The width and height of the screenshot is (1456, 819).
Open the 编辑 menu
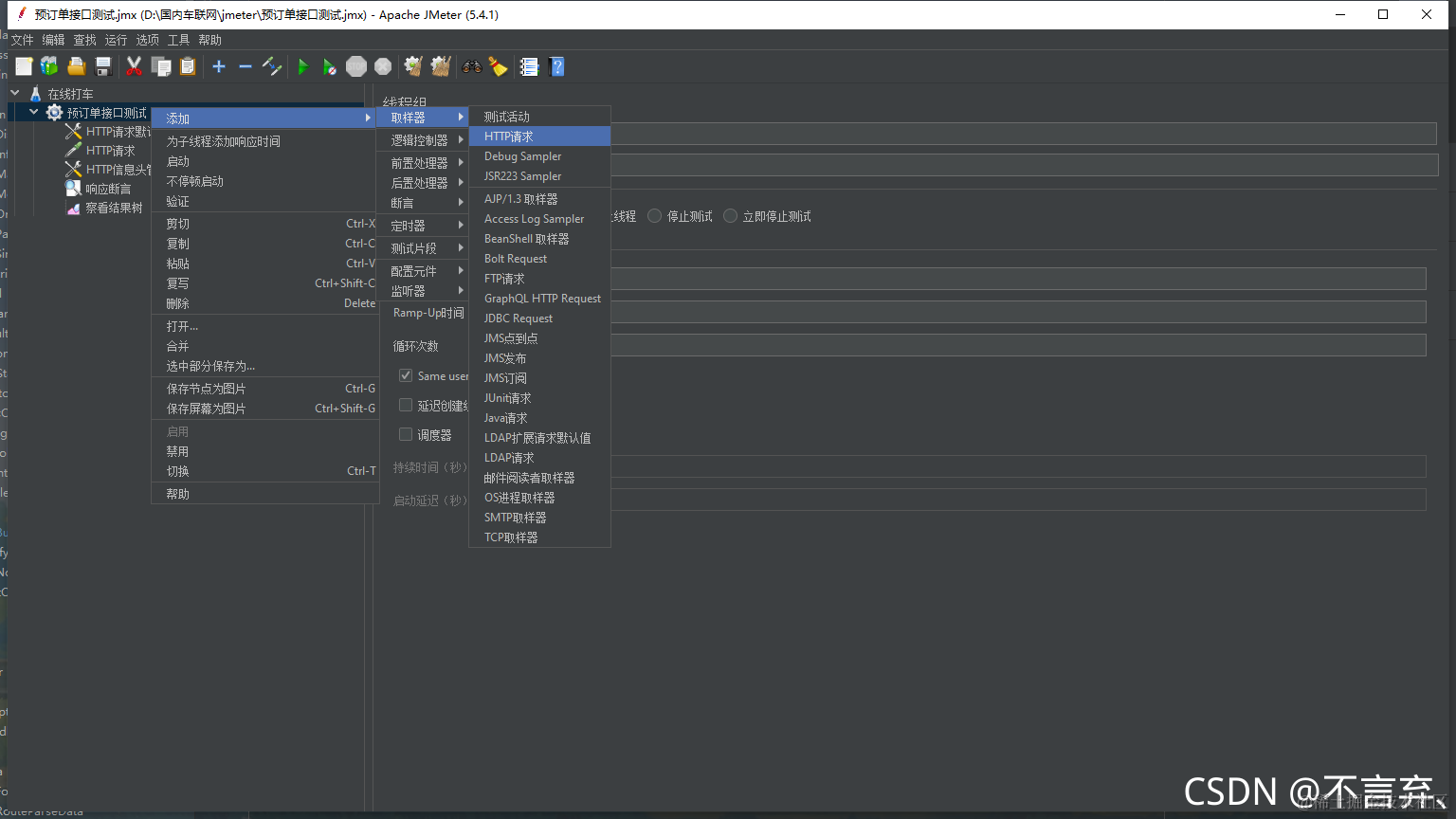pos(53,40)
